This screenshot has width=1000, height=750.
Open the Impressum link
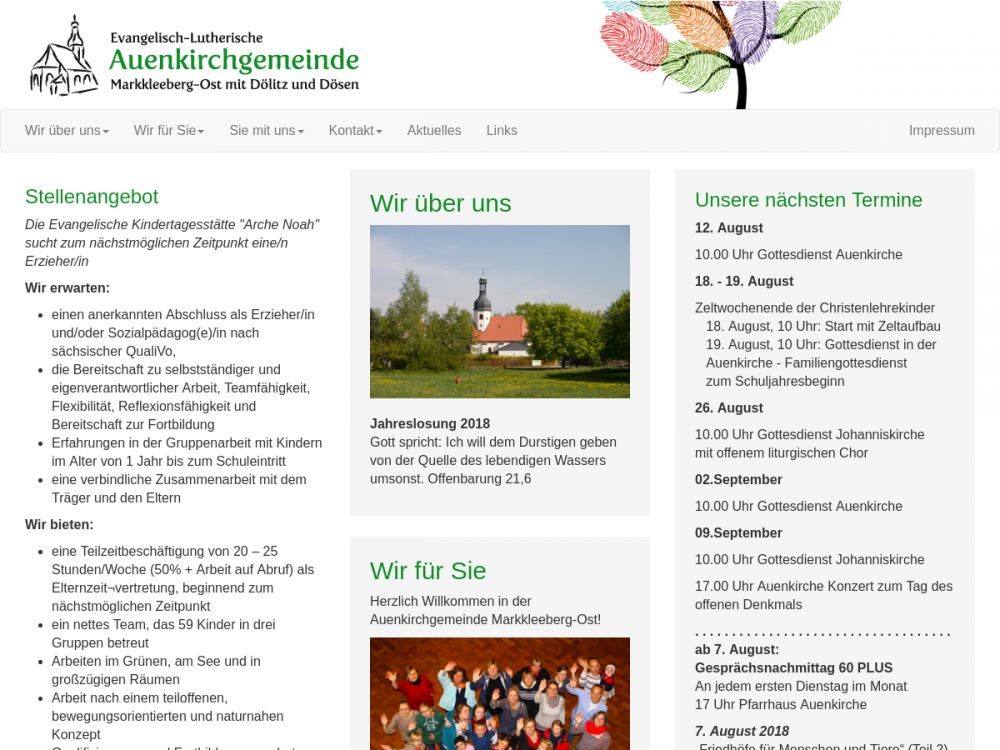point(941,130)
